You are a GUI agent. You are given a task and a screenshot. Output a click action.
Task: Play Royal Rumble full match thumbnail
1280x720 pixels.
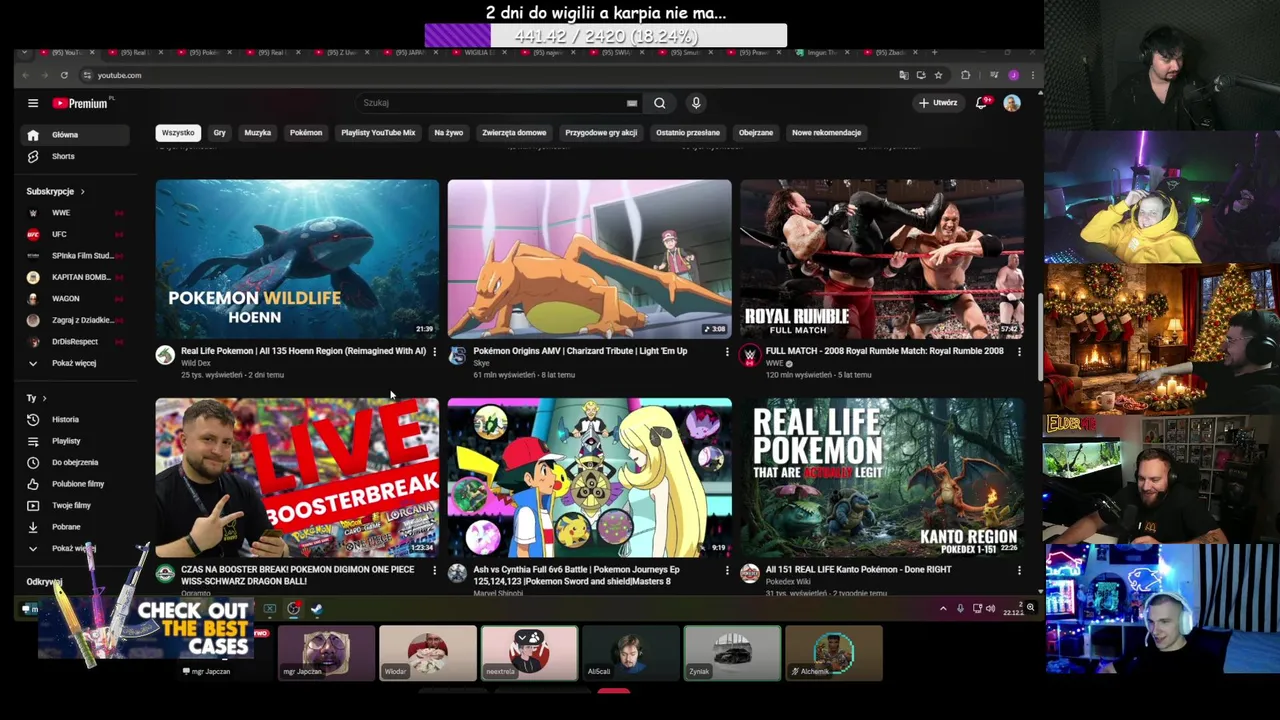(x=882, y=259)
